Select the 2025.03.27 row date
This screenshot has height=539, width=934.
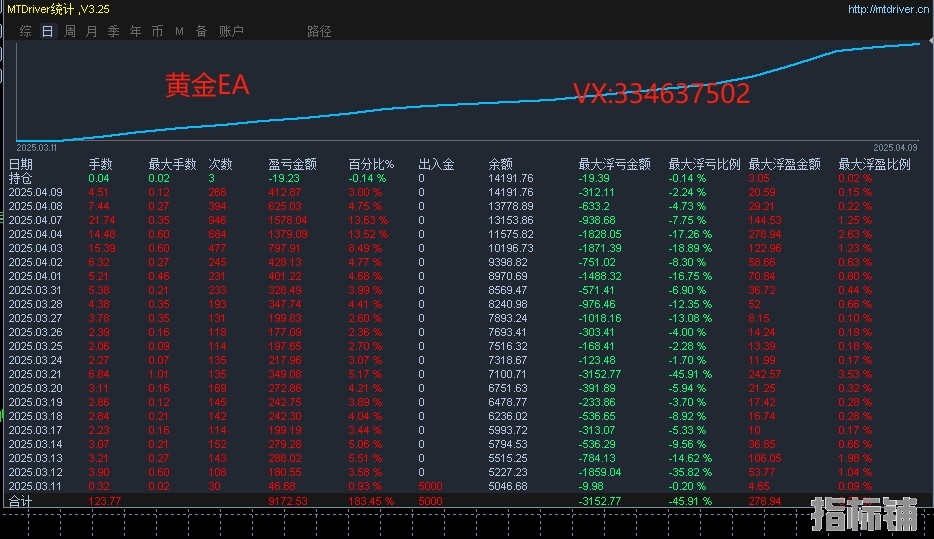35,318
